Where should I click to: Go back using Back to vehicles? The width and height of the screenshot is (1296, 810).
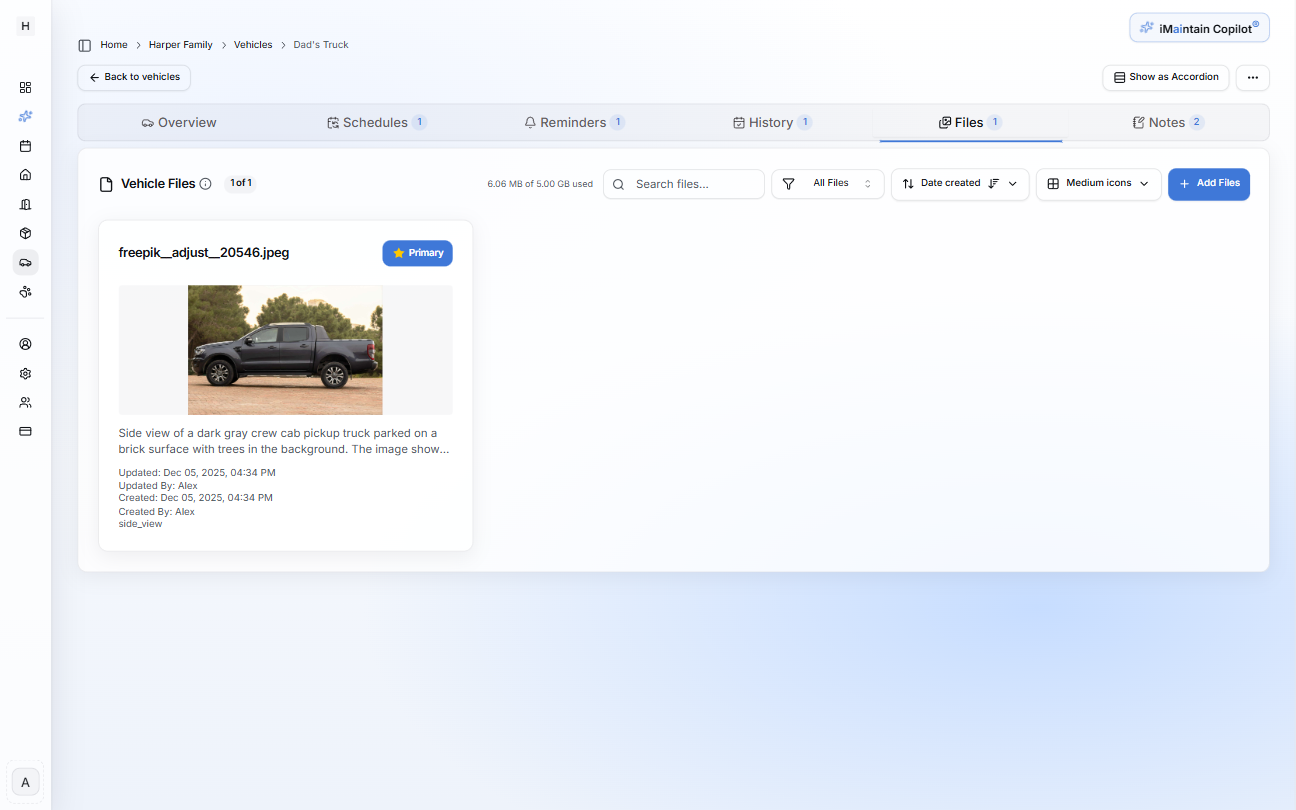click(133, 77)
